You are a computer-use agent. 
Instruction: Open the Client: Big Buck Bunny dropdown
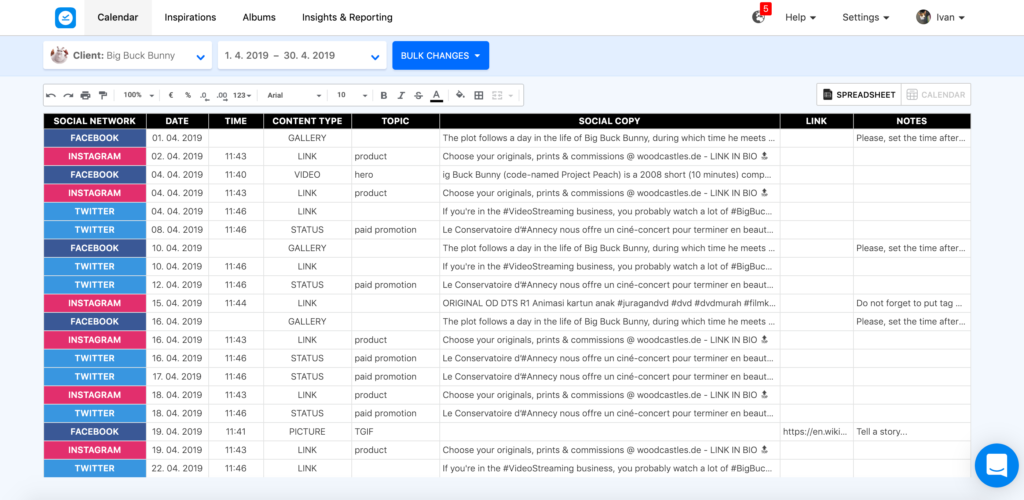pyautogui.click(x=127, y=56)
